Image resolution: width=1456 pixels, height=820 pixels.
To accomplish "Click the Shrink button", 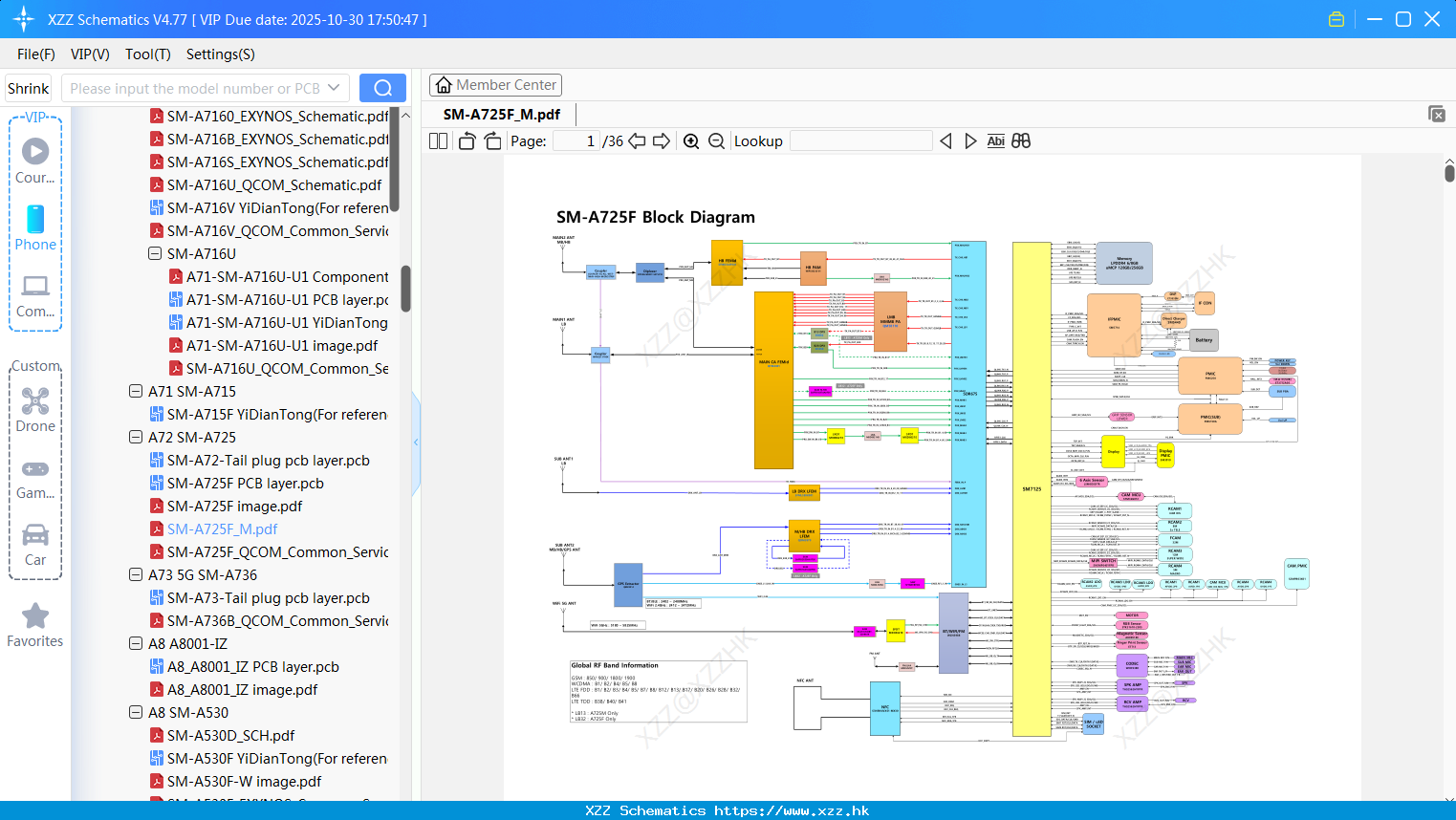I will (29, 88).
